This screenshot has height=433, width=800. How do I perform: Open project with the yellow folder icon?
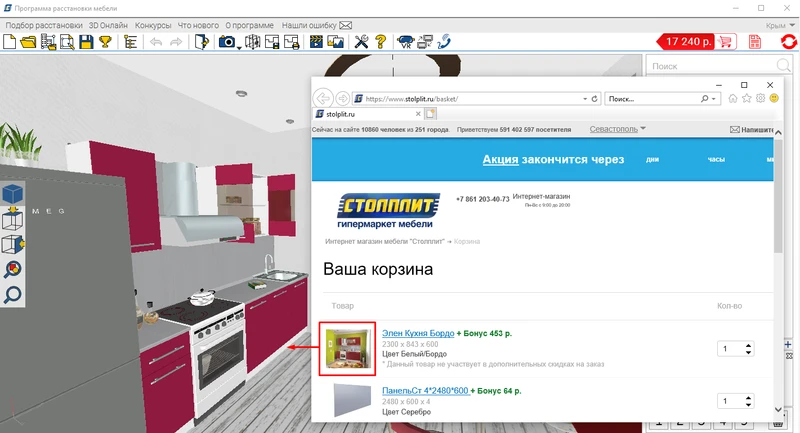coord(28,42)
